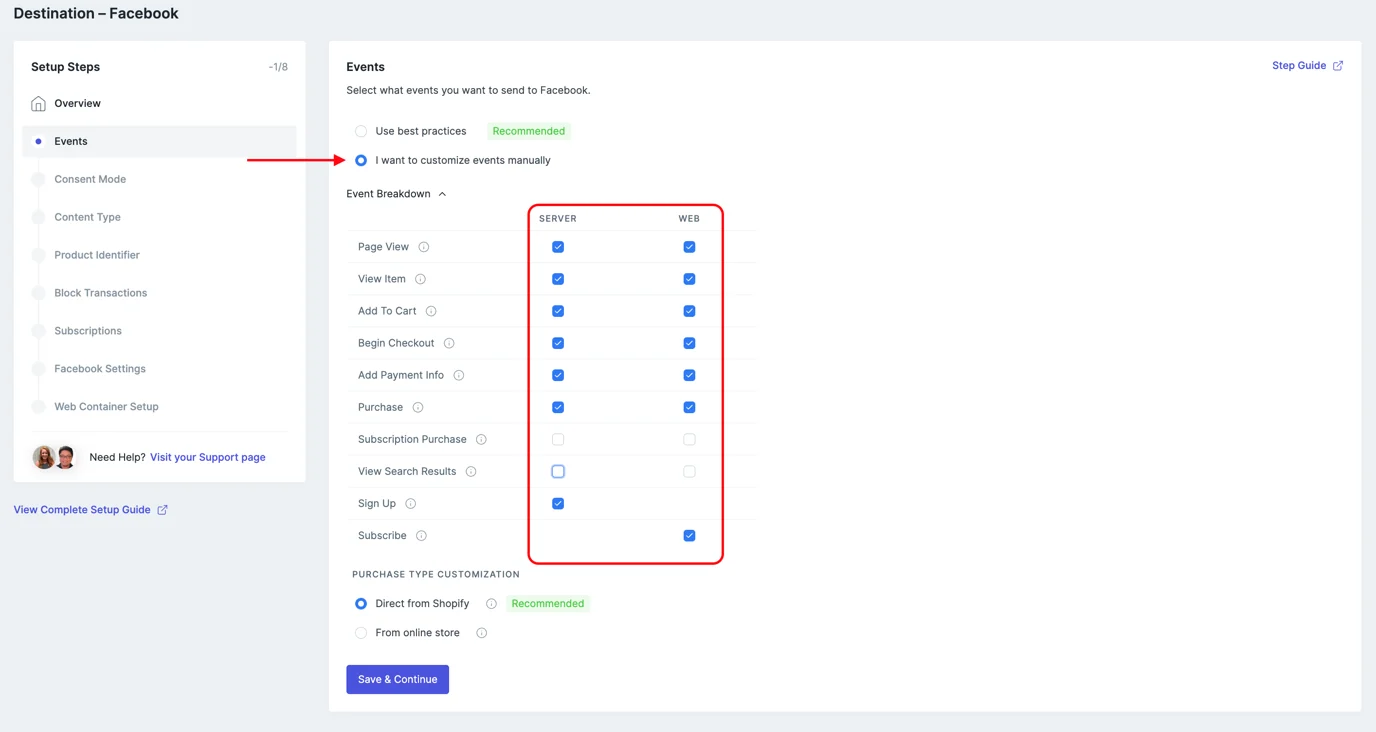The image size is (1376, 732).
Task: Open info icon next to View Item
Action: point(420,279)
